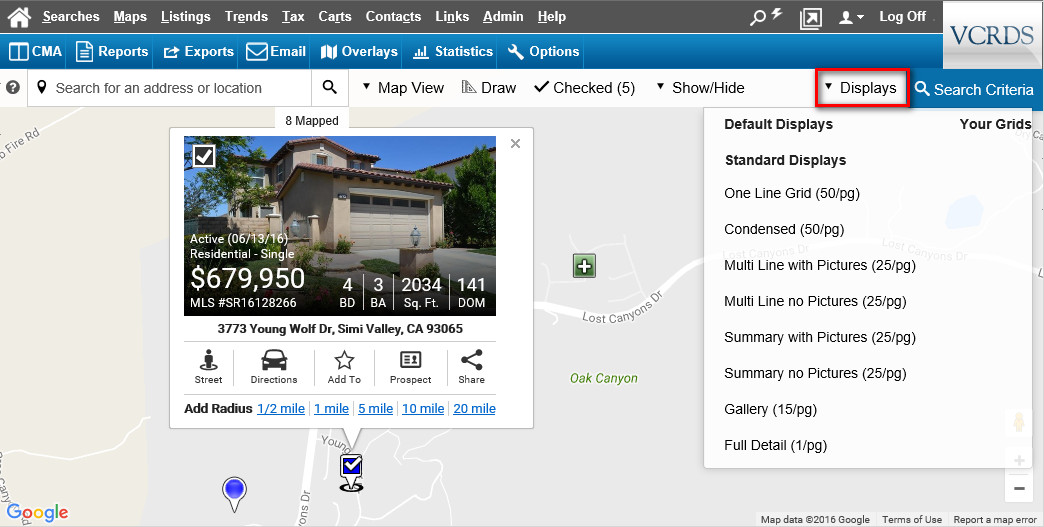1044x527 pixels.
Task: Open the Tax menu
Action: pyautogui.click(x=293, y=17)
